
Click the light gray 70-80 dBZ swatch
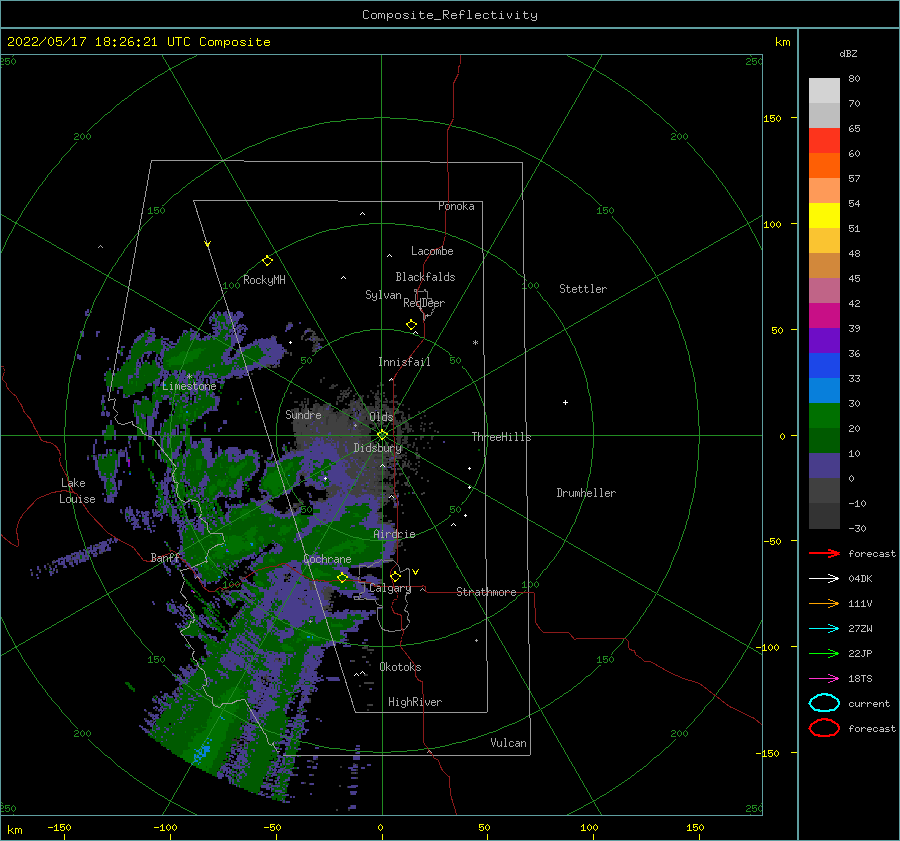coord(824,91)
